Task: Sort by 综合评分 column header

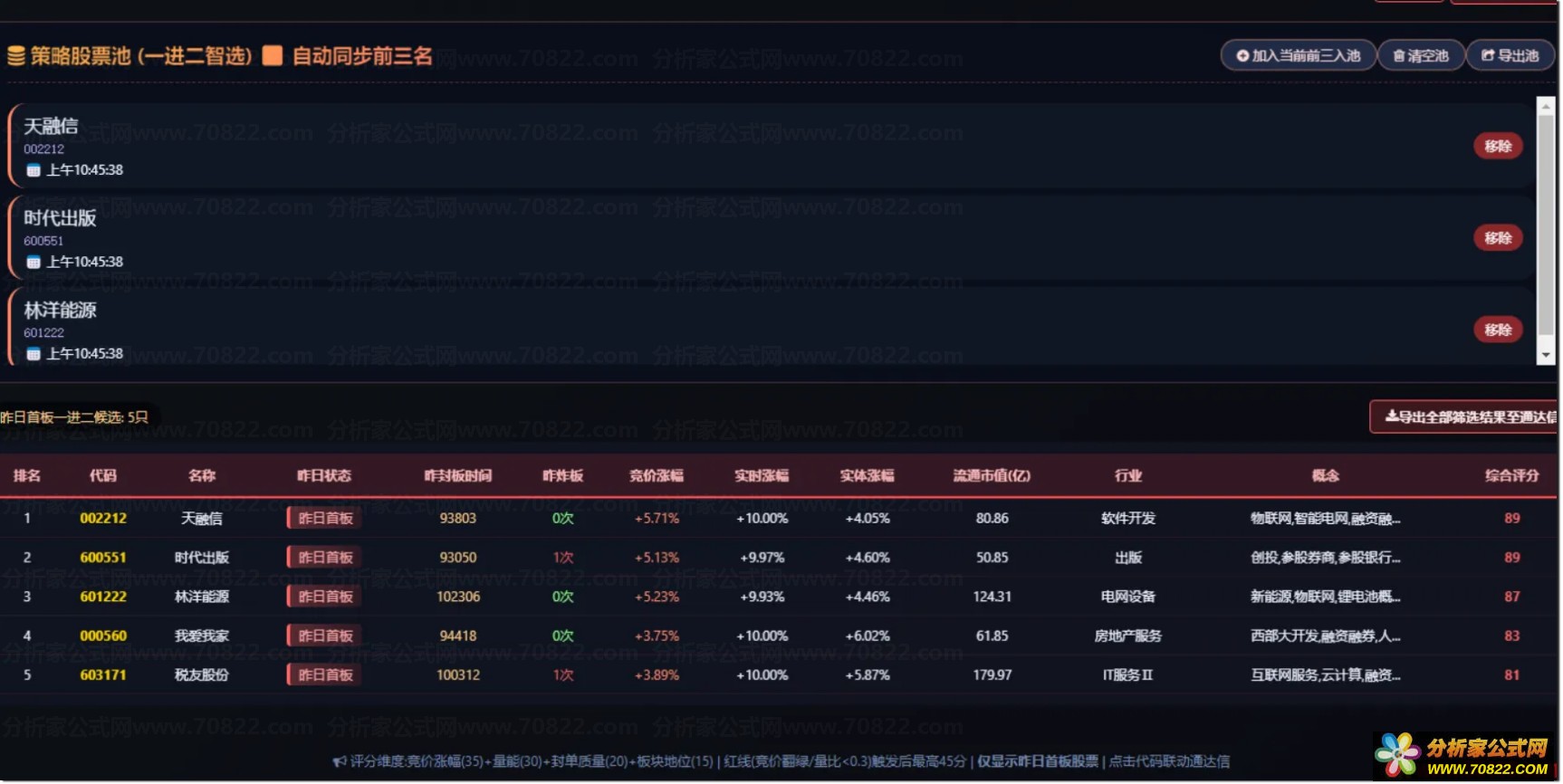Action: [x=1511, y=476]
